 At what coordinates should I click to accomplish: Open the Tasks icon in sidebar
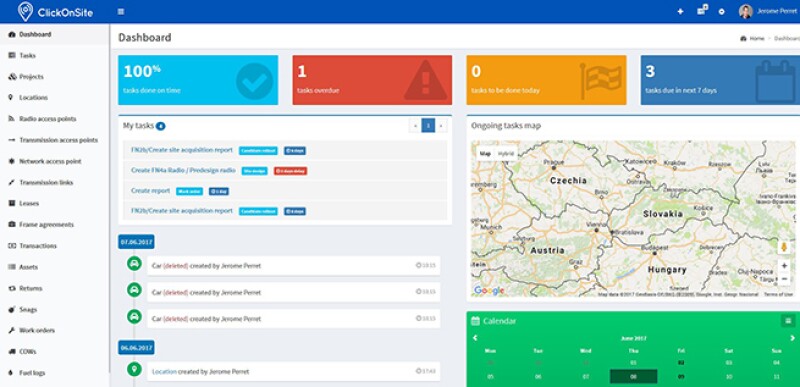(x=12, y=56)
